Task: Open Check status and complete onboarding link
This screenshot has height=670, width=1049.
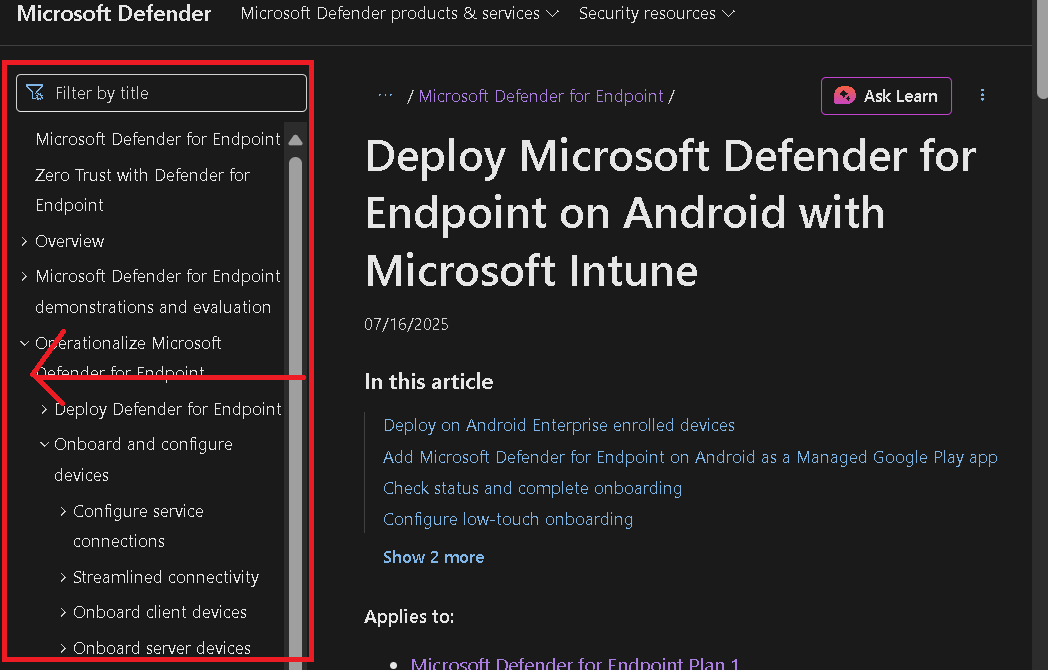Action: [x=533, y=488]
